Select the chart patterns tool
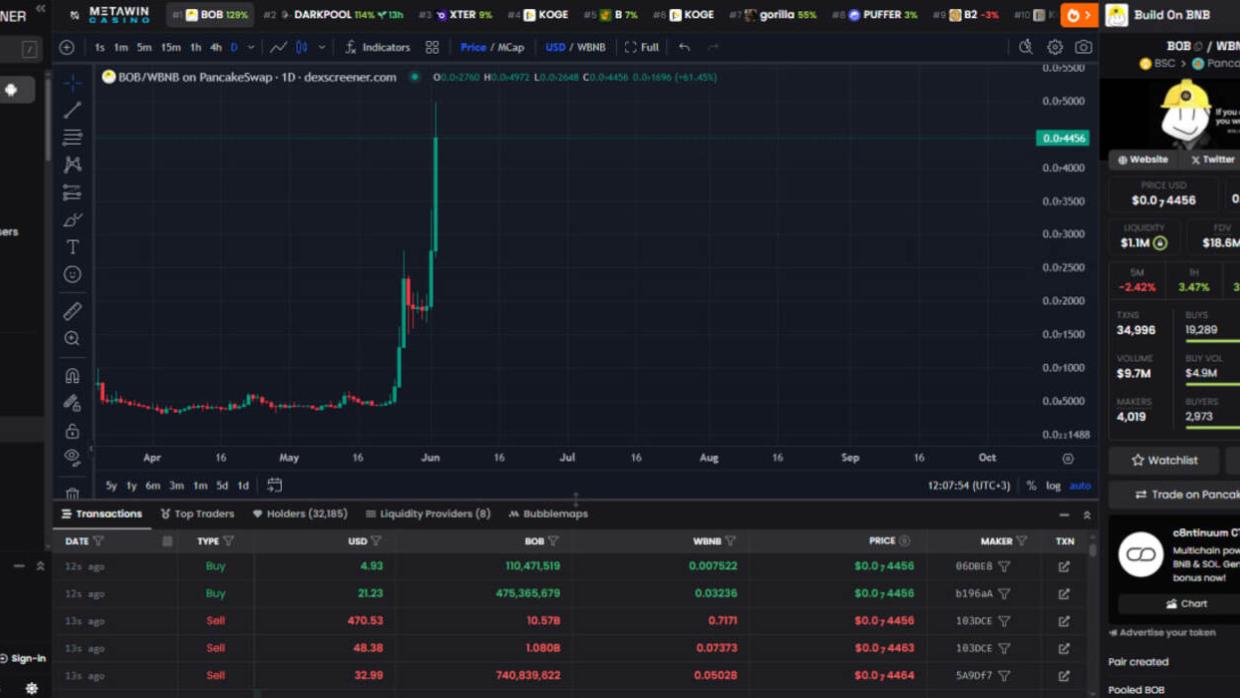The height and width of the screenshot is (698, 1240). pyautogui.click(x=72, y=164)
